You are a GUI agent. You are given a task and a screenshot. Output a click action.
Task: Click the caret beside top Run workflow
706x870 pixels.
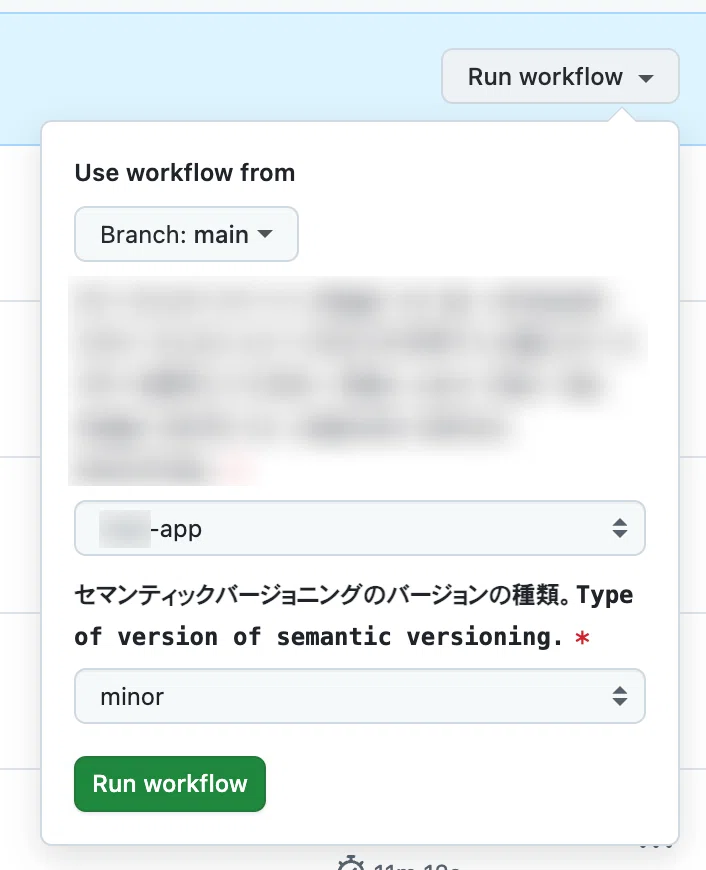coord(646,78)
